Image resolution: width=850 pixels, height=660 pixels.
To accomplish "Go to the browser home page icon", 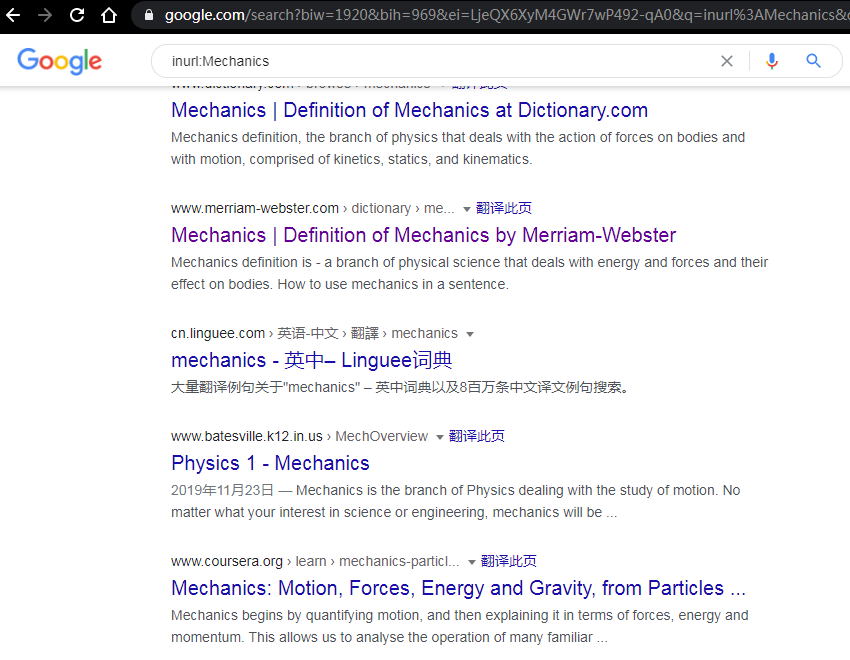I will [109, 15].
